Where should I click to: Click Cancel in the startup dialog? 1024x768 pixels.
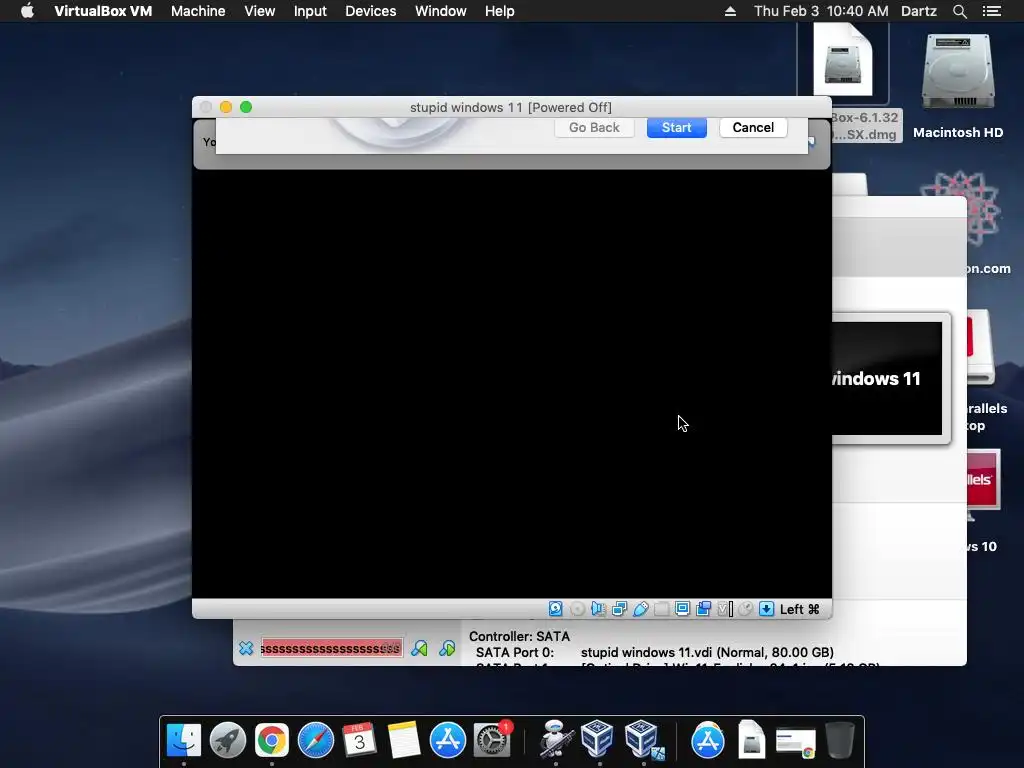pos(753,127)
